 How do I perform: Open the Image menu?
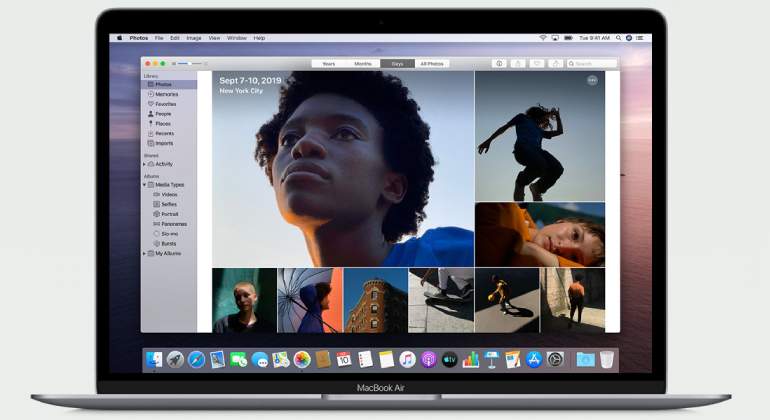tap(193, 38)
